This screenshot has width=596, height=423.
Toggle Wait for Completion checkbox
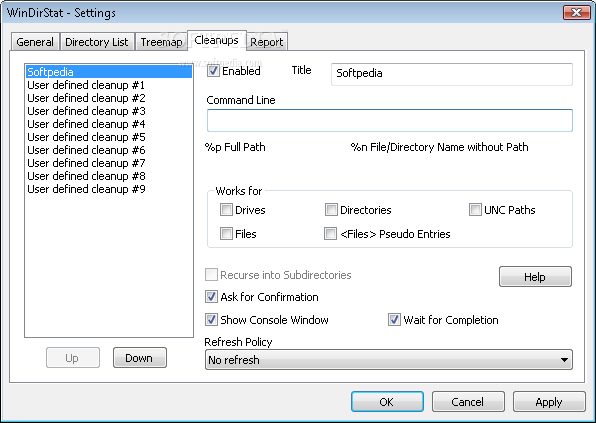pyautogui.click(x=394, y=320)
